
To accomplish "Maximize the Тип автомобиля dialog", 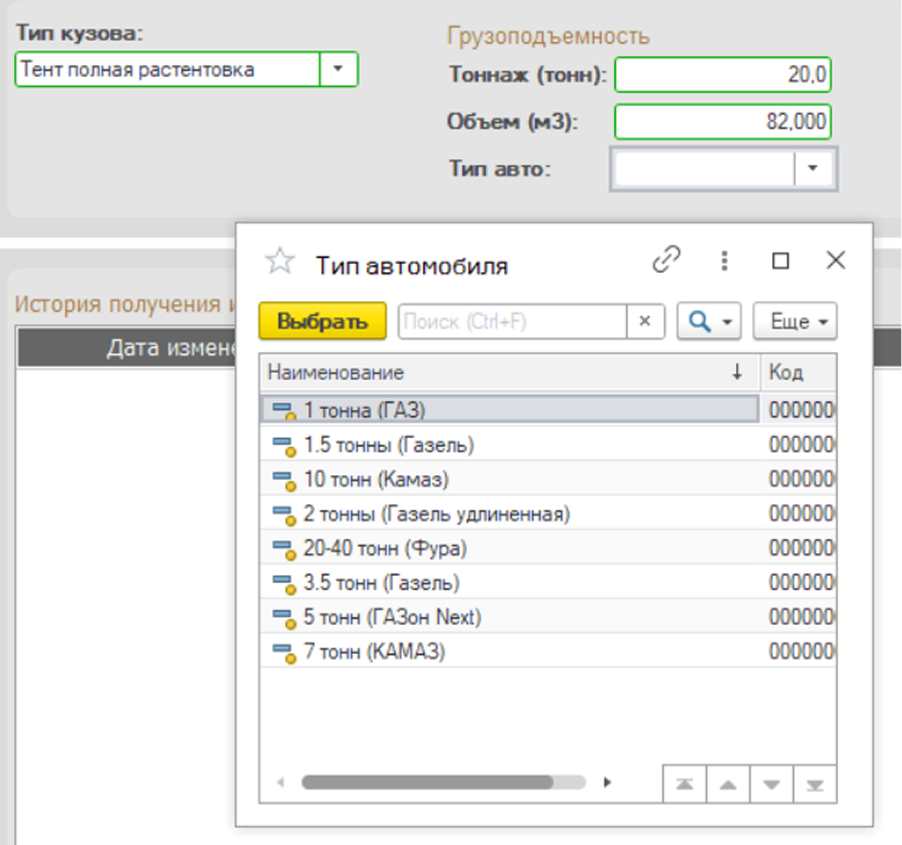I will 780,261.
